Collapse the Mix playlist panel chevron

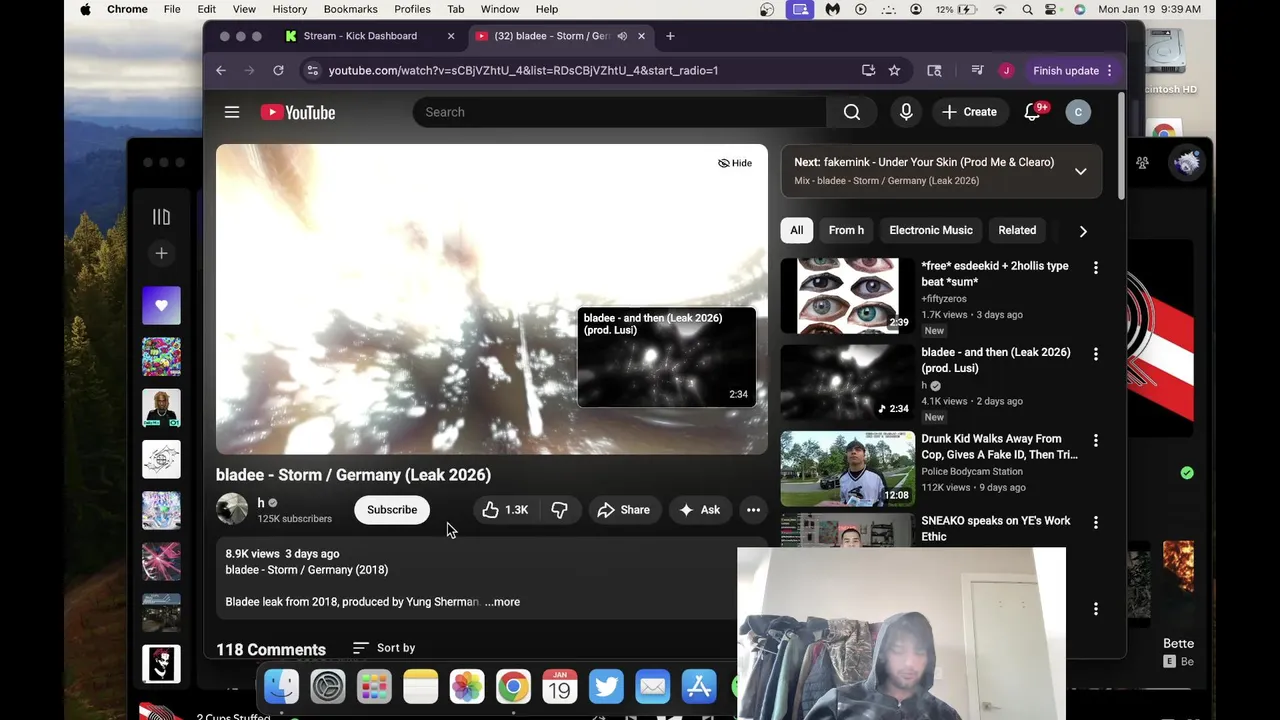coord(1080,171)
